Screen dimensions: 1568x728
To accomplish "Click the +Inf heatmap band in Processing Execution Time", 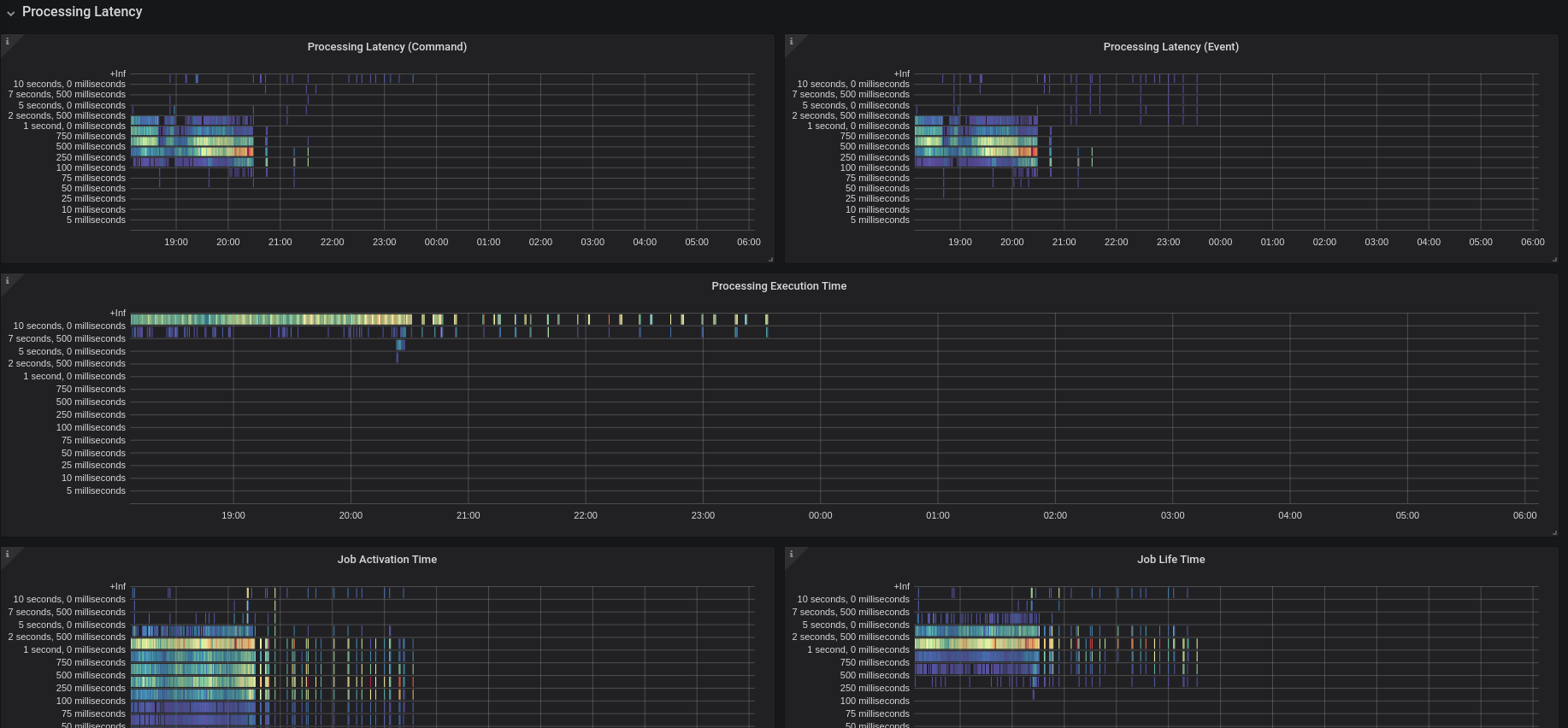I will point(271,320).
